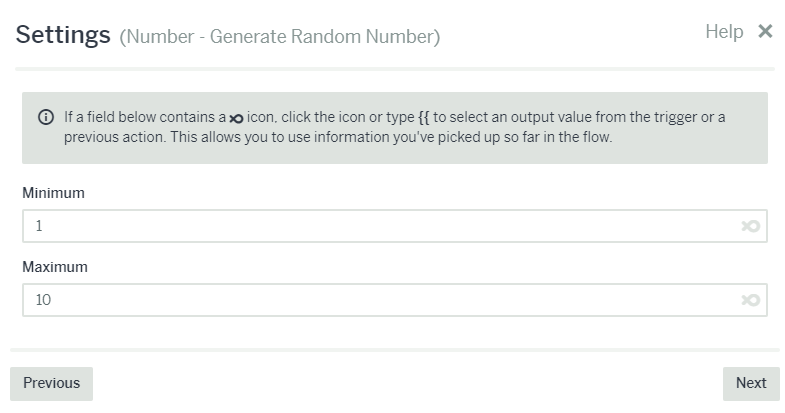This screenshot has width=785, height=413.
Task: Click the Minimum field label
Action: [53, 193]
